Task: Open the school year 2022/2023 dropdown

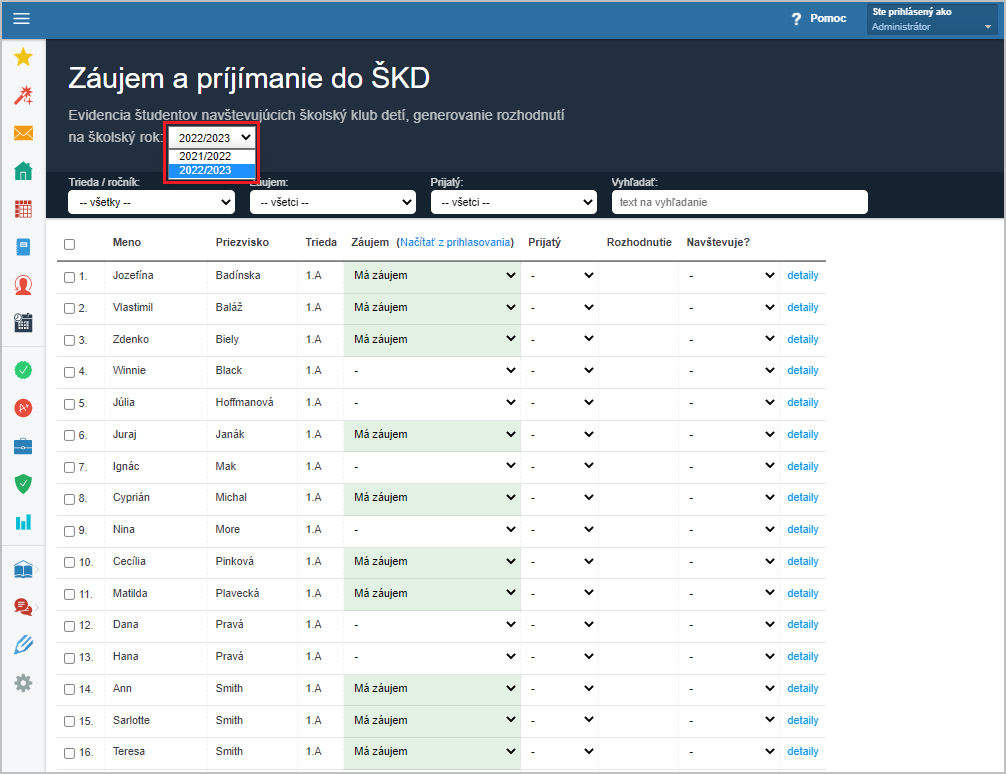Action: [212, 137]
